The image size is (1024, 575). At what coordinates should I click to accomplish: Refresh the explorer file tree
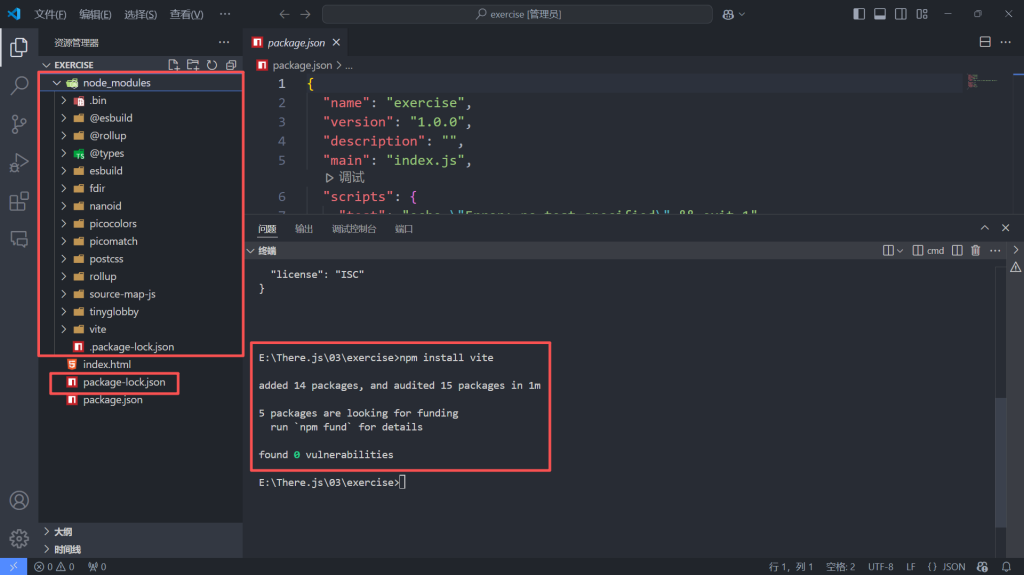click(211, 65)
